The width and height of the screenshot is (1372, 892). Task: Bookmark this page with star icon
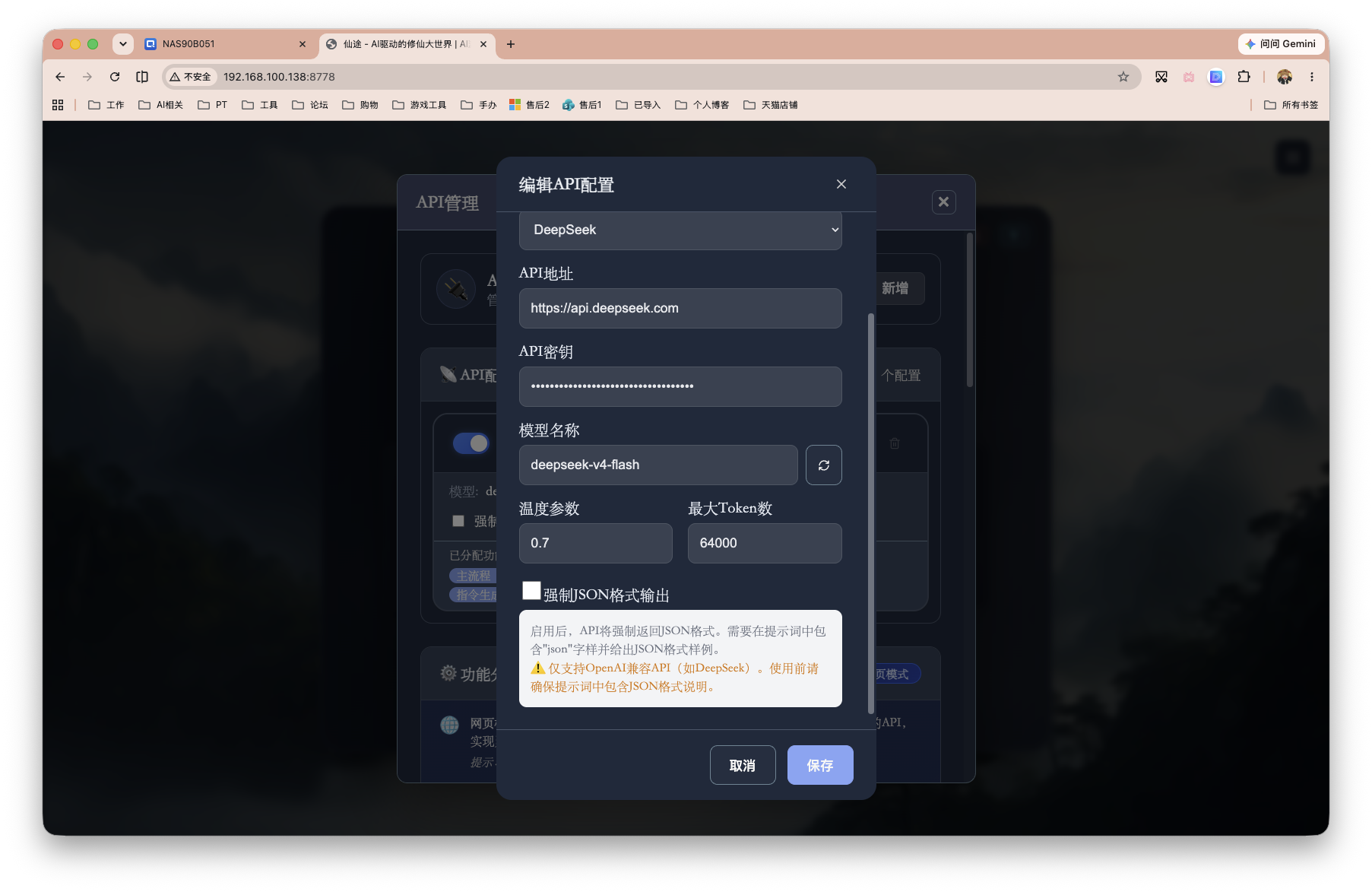[1123, 77]
